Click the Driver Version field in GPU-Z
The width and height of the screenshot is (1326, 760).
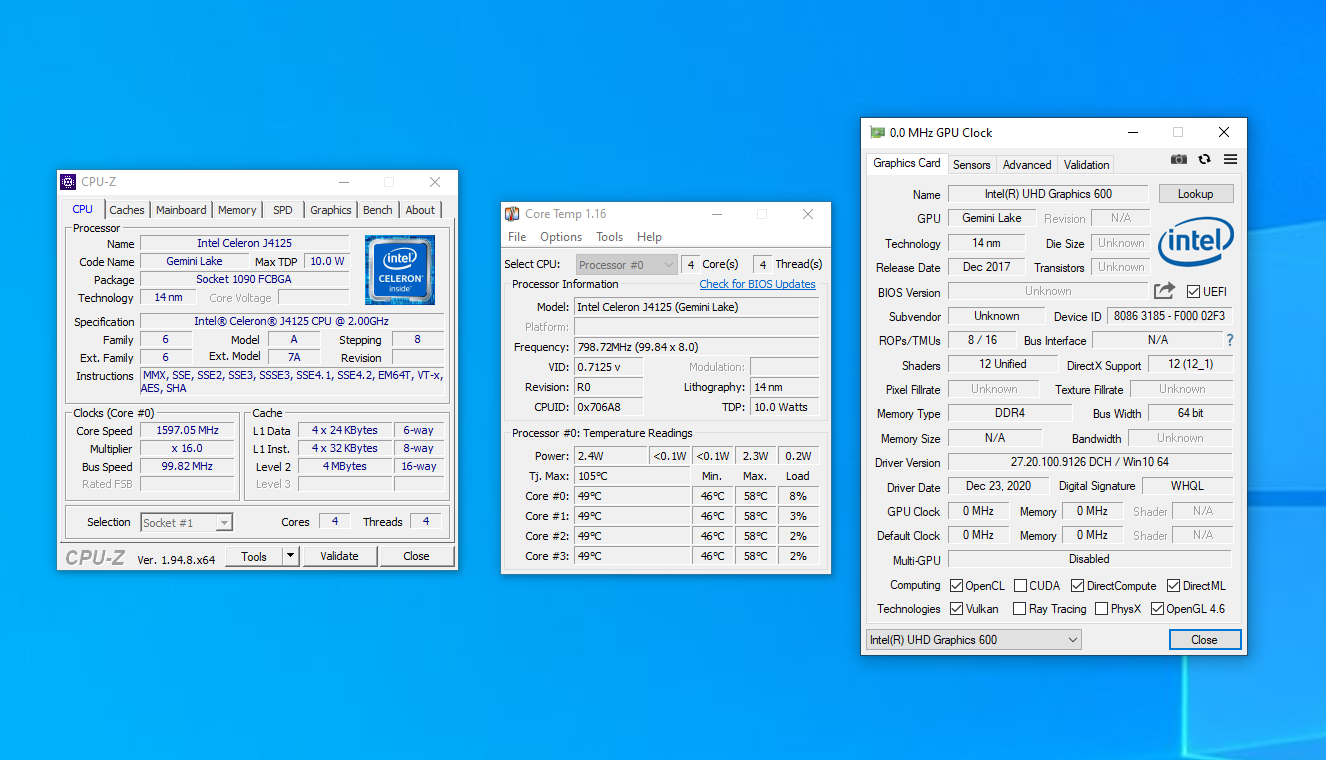coord(1090,462)
